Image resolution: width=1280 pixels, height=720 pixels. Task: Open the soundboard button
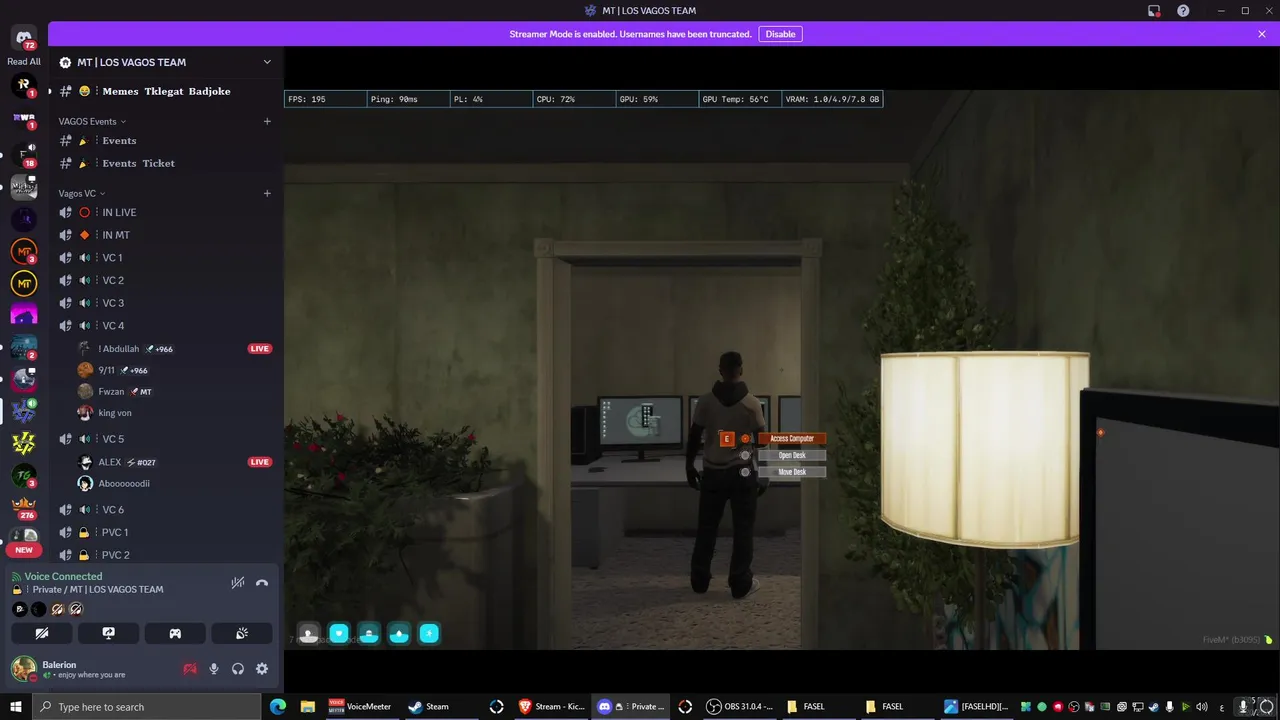(x=241, y=633)
